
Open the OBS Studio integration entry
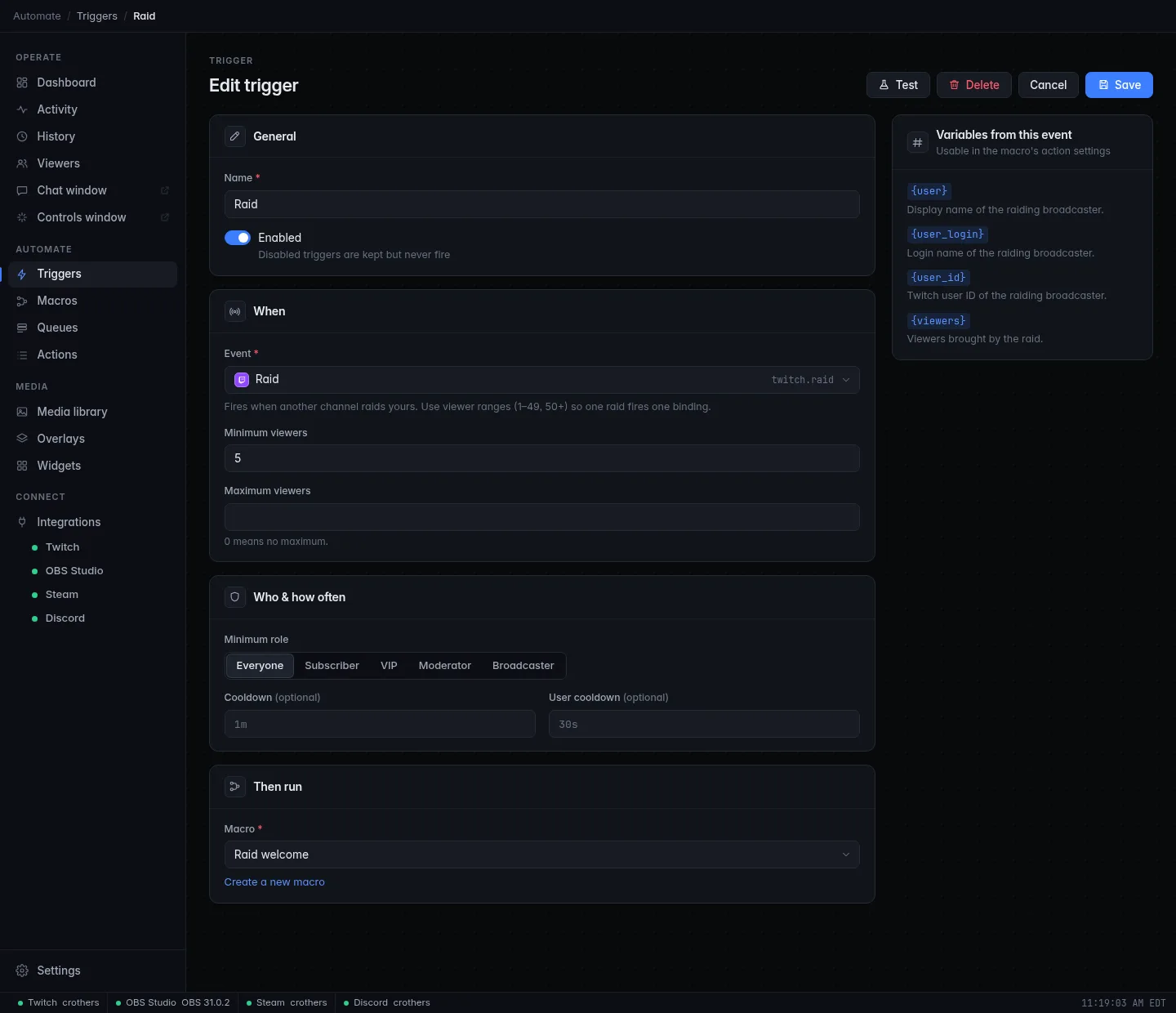74,571
